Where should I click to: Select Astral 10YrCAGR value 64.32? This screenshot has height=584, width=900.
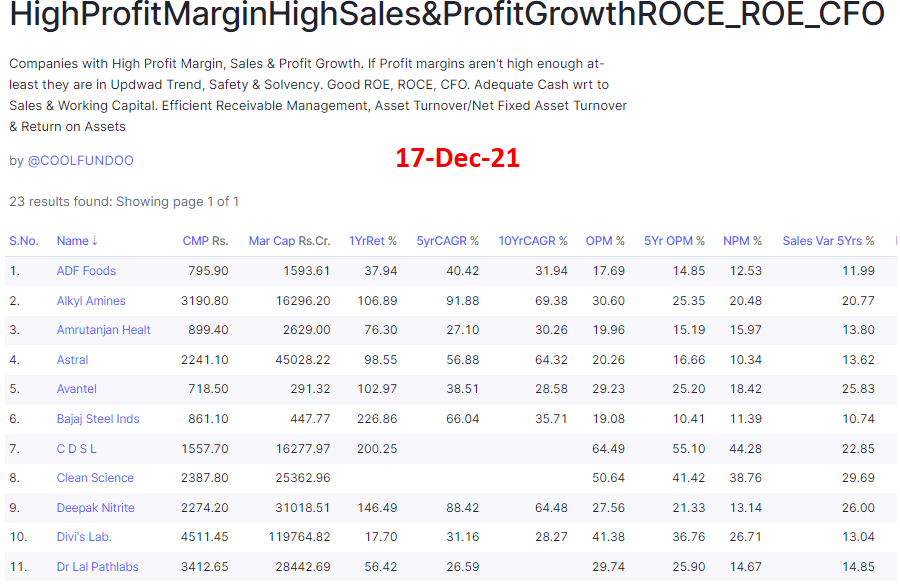click(552, 359)
